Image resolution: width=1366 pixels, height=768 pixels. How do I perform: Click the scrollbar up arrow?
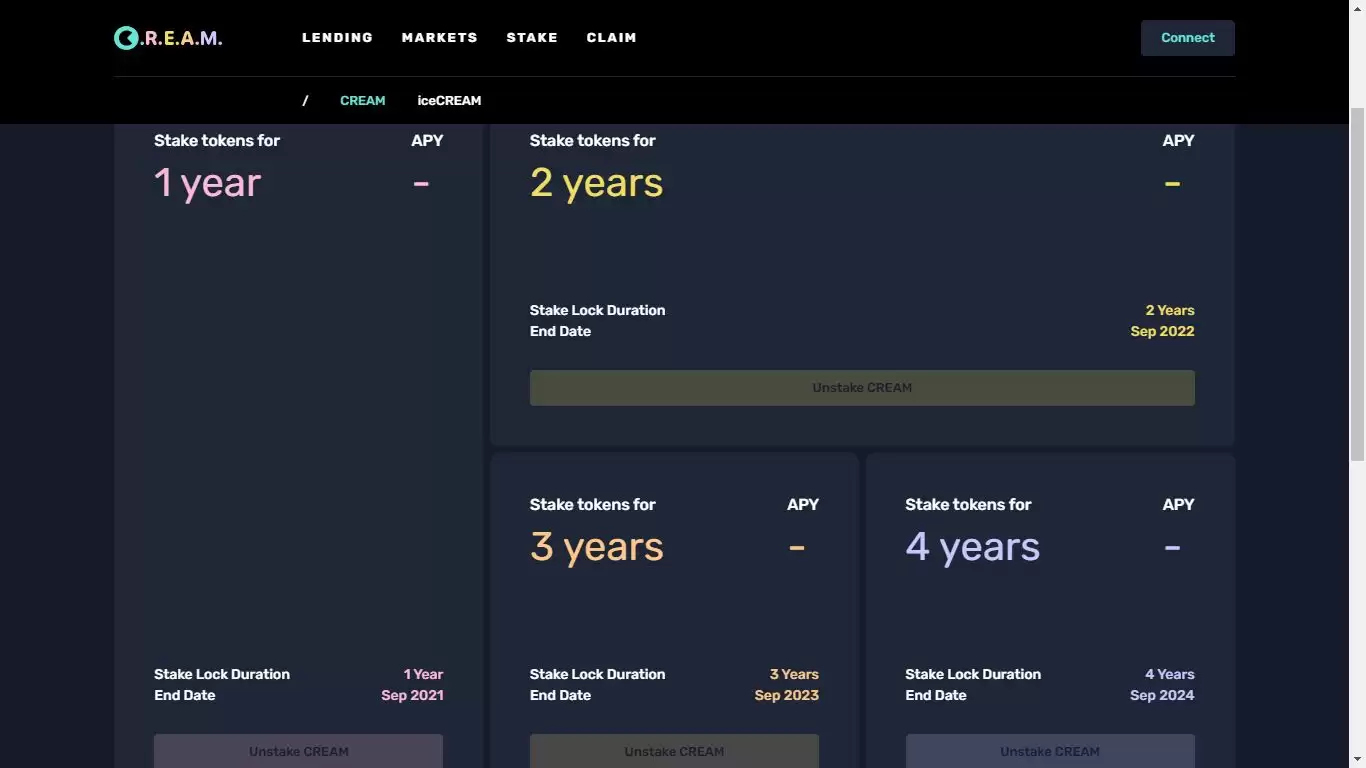[1357, 8]
